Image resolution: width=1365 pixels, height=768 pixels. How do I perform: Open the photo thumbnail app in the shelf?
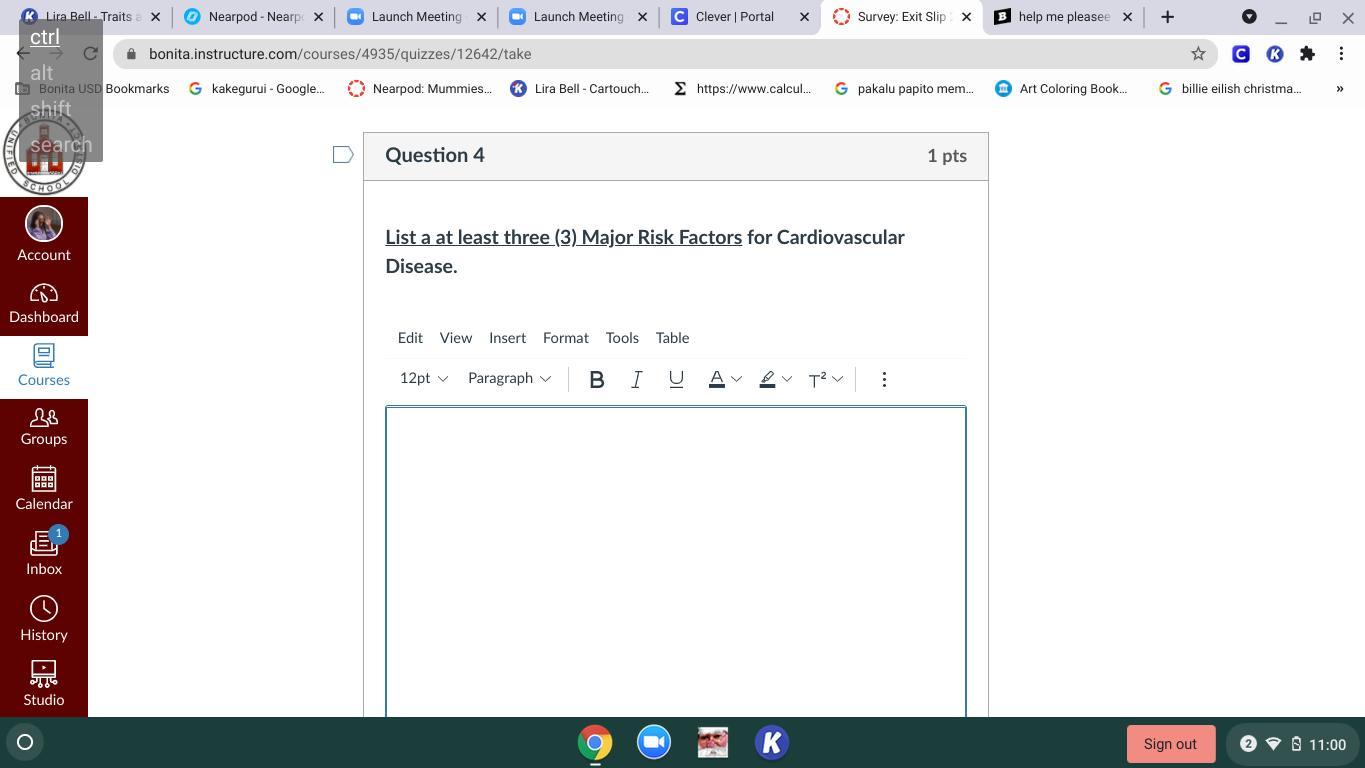point(713,743)
